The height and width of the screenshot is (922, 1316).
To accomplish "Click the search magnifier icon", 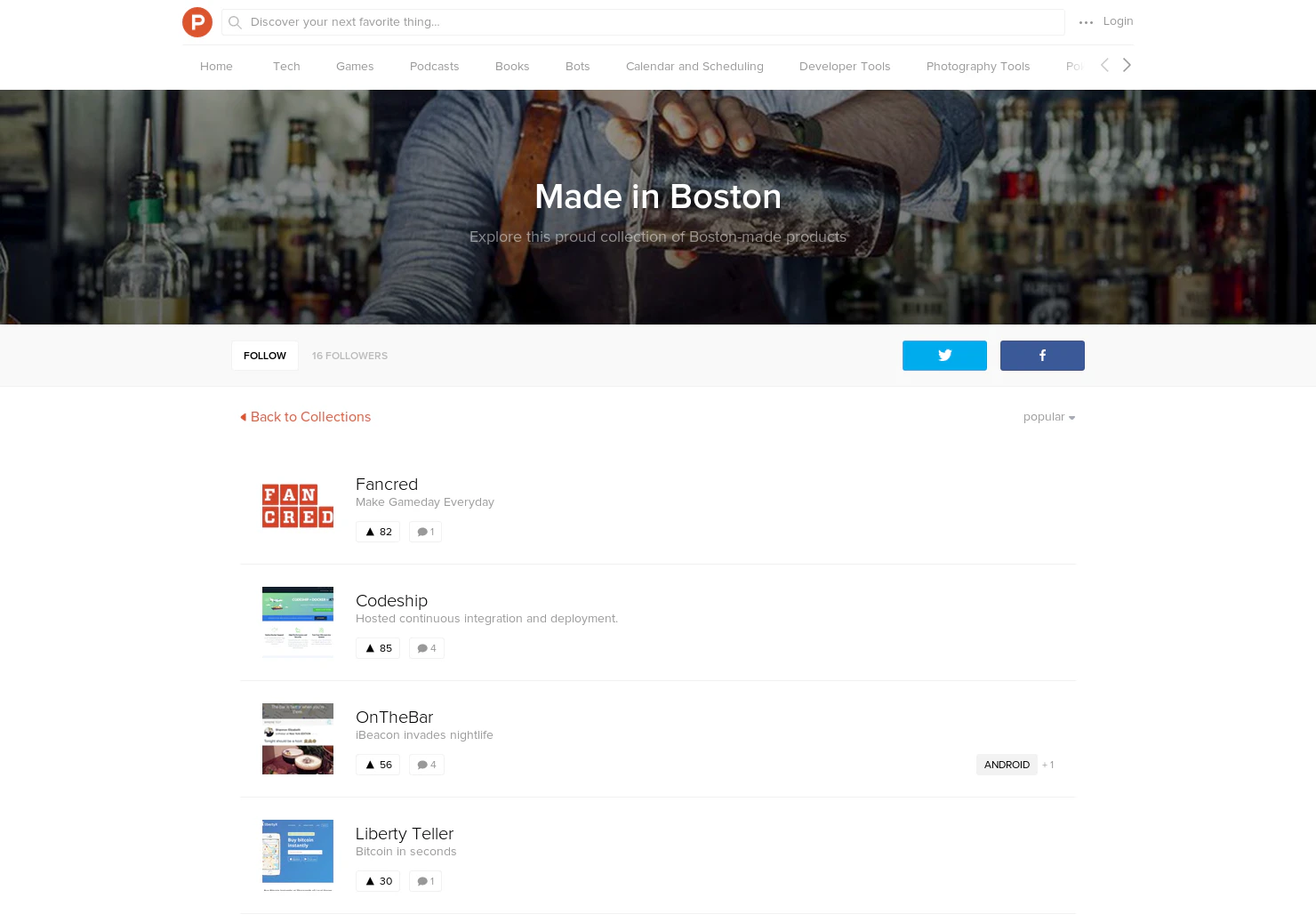I will pyautogui.click(x=235, y=22).
